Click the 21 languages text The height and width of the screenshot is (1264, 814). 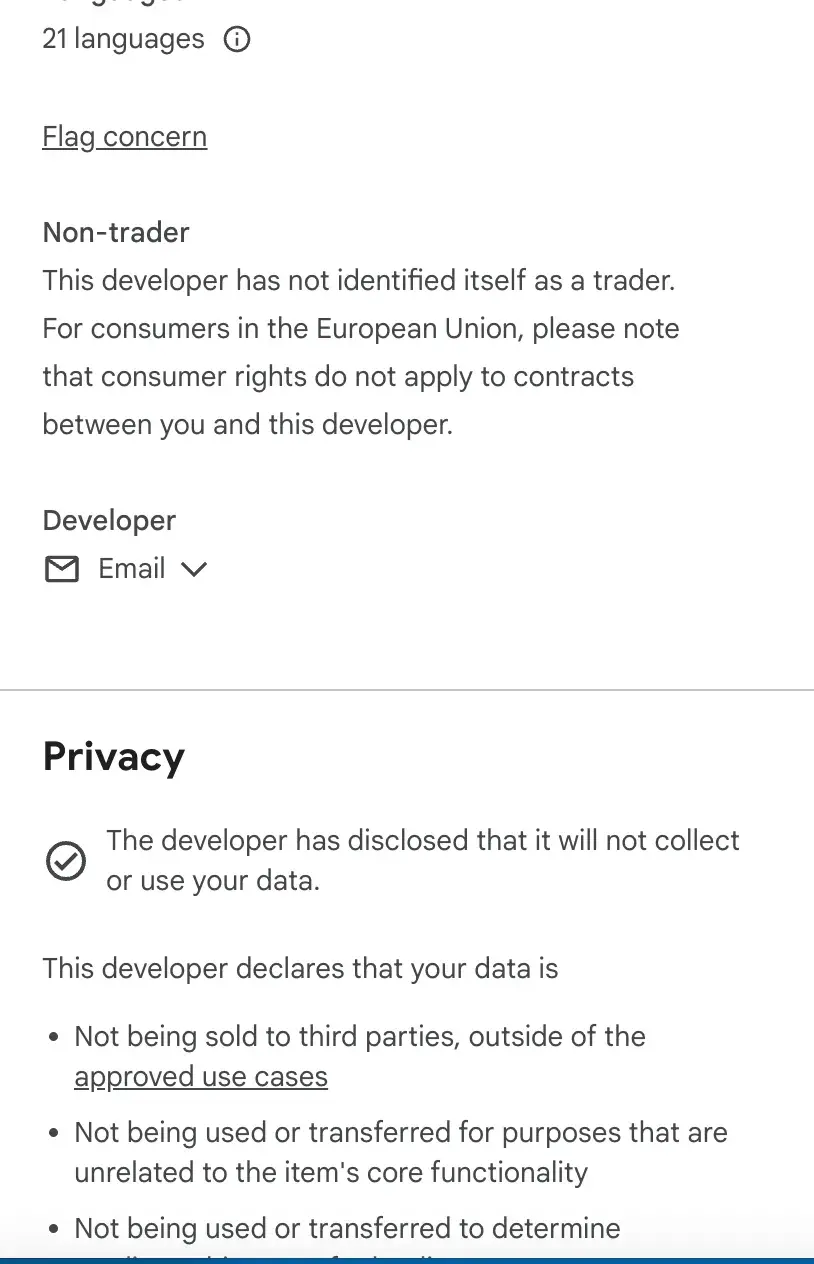[x=123, y=40]
